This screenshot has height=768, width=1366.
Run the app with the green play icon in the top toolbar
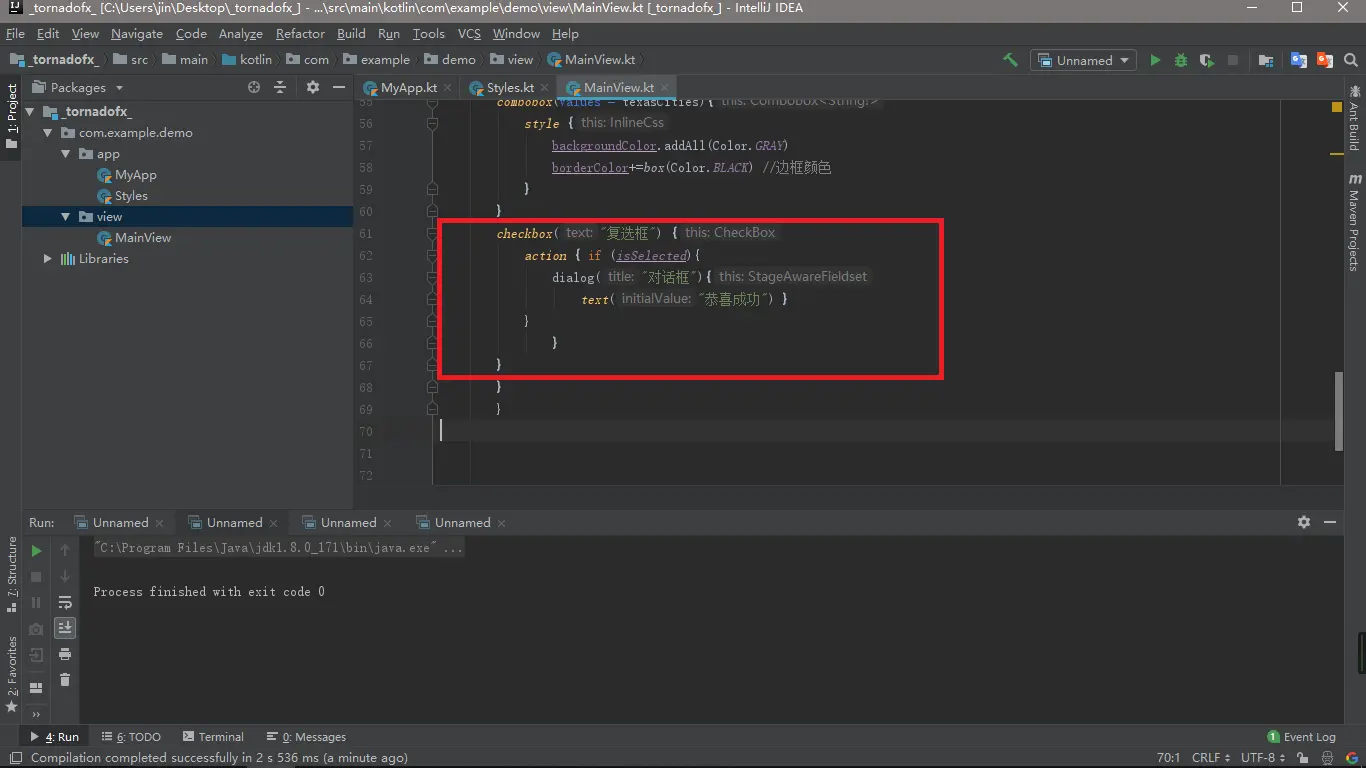coord(1155,60)
